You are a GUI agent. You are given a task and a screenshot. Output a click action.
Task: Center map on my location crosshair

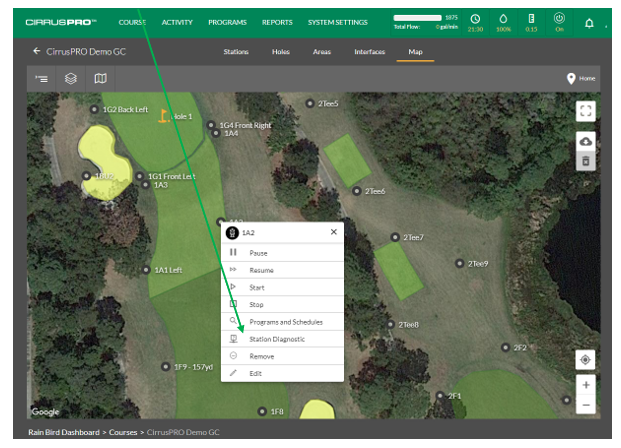tap(585, 360)
